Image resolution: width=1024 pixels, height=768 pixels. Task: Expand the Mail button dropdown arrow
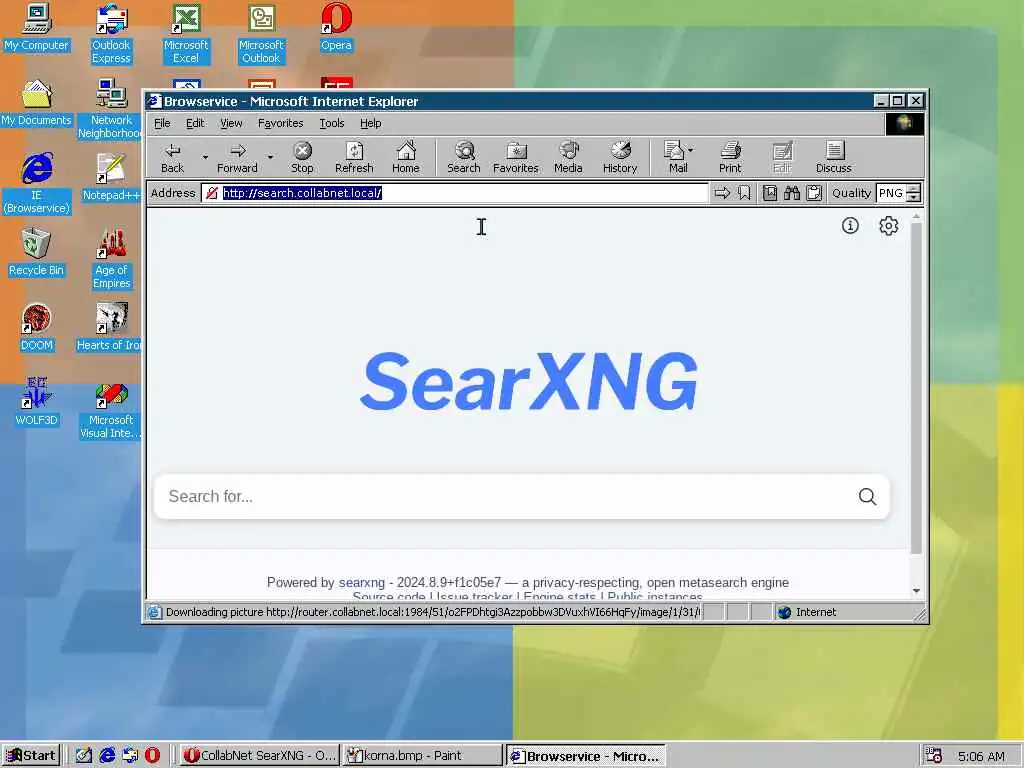(691, 150)
